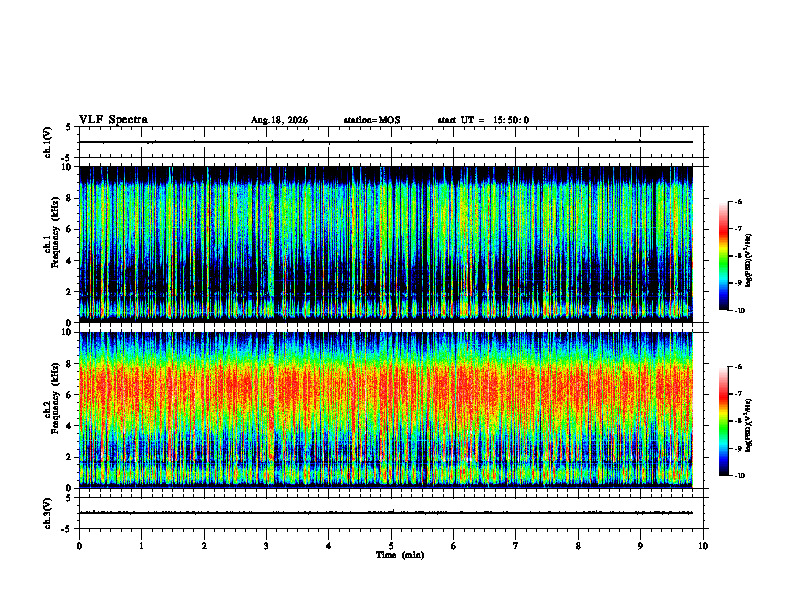Screen dimensions: 792x612
Task: Click tick label "4" on Time axis
Action: point(328,546)
